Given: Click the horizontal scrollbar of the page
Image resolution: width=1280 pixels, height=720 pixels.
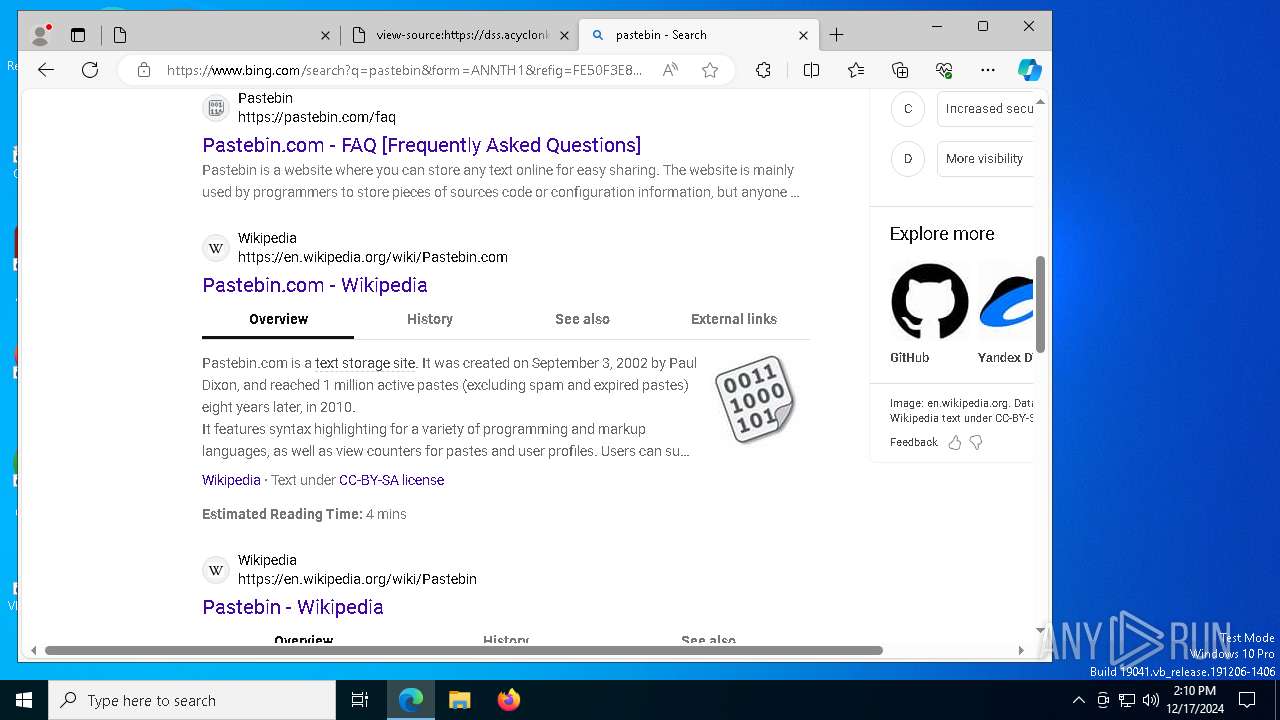Looking at the screenshot, I should click(x=463, y=650).
